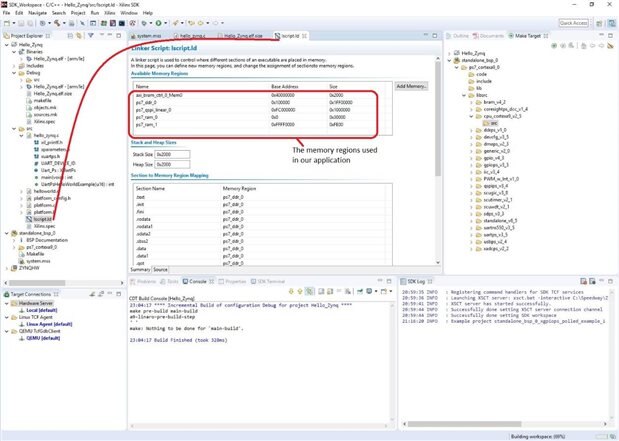This screenshot has width=619, height=441.
Task: Minimize the Make Target panel
Action: (x=601, y=35)
